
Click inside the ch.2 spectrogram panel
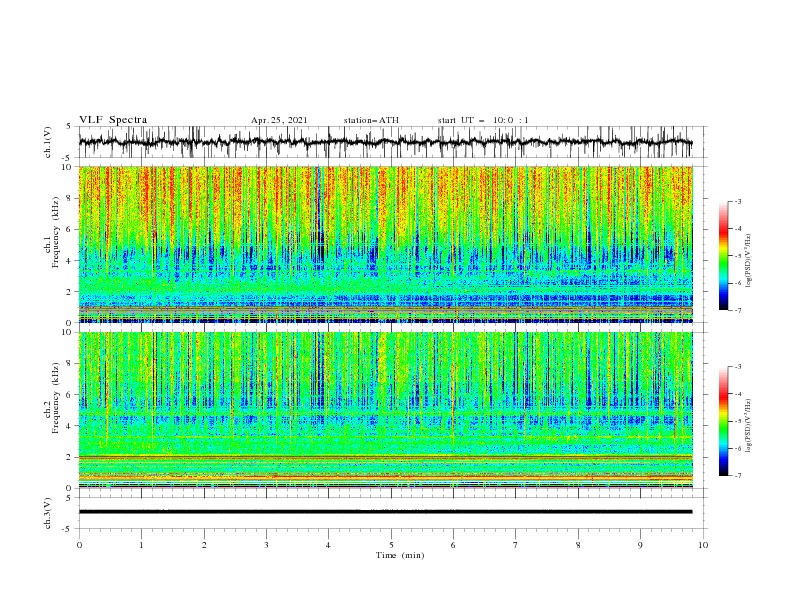pyautogui.click(x=385, y=410)
